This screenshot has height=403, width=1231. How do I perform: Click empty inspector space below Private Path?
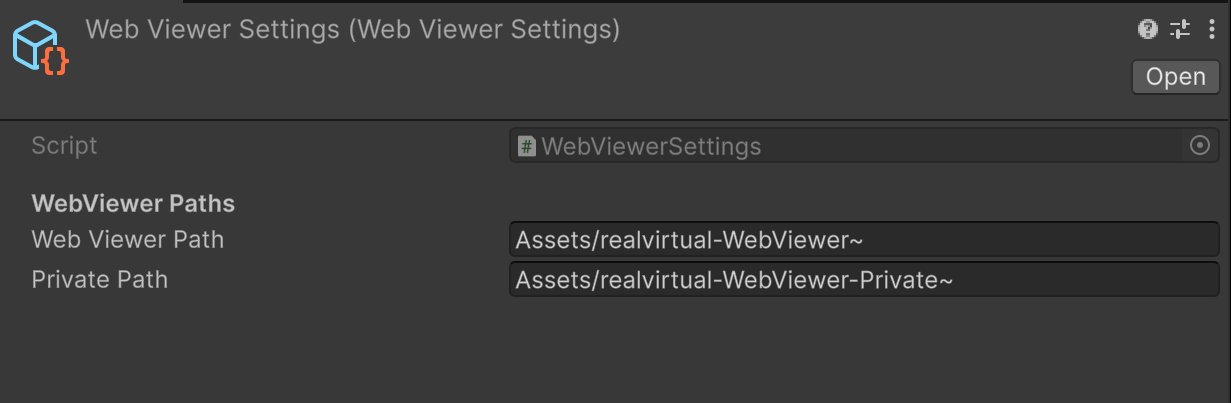click(x=600, y=350)
